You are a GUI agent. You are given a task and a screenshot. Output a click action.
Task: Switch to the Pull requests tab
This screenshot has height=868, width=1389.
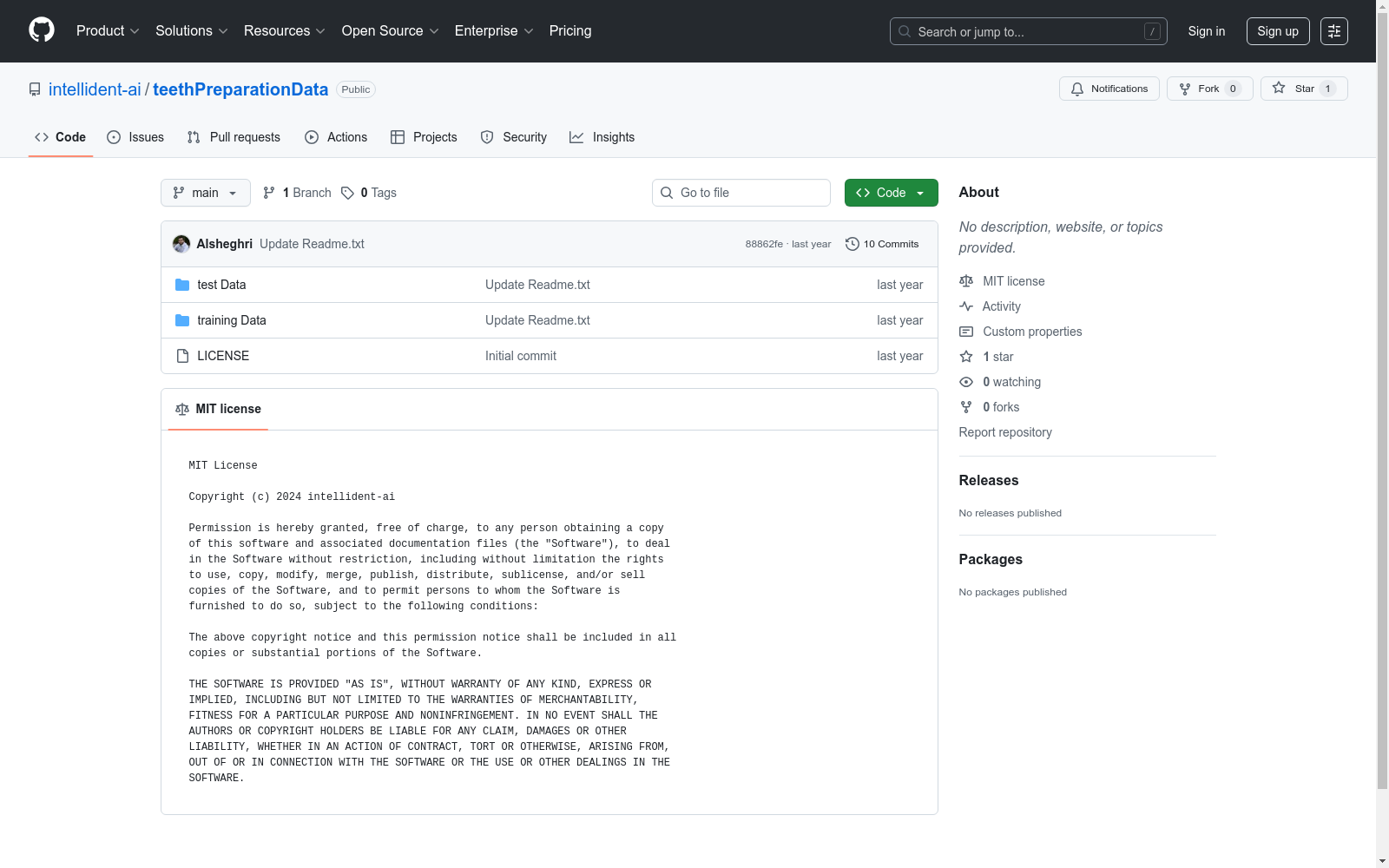(234, 137)
